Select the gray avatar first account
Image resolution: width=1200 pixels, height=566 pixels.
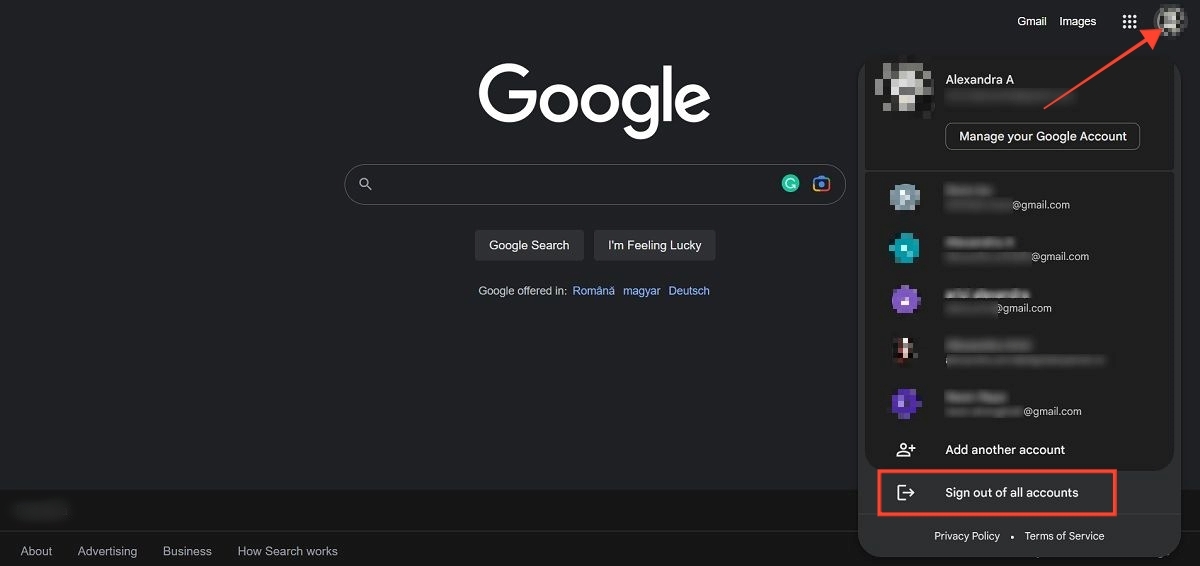(x=1019, y=197)
